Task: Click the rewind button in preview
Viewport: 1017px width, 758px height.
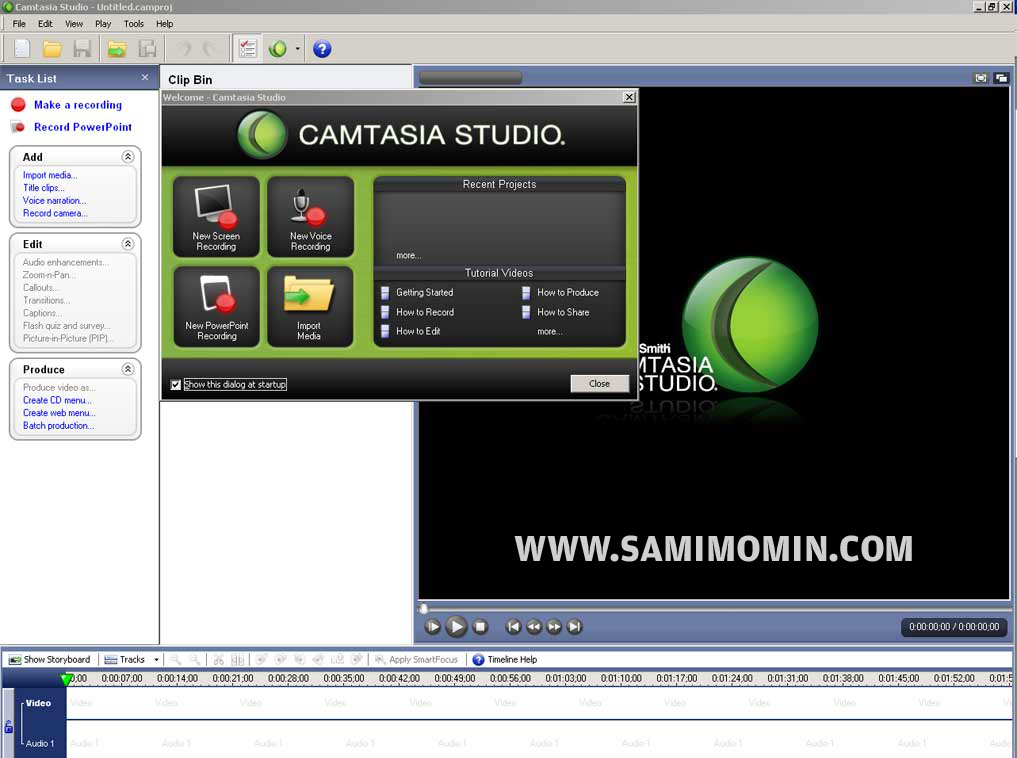Action: coord(534,626)
